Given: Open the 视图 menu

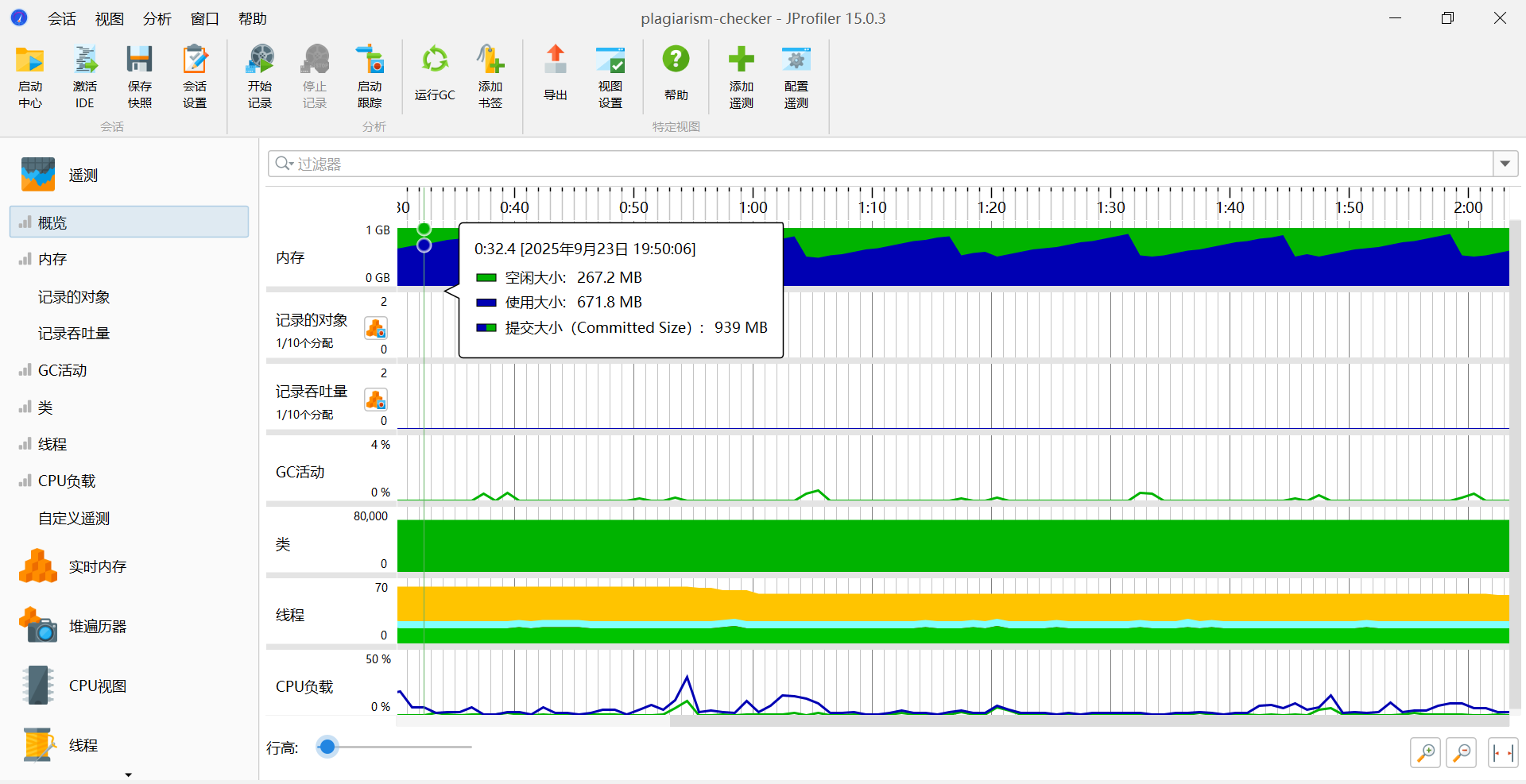Looking at the screenshot, I should tap(110, 18).
